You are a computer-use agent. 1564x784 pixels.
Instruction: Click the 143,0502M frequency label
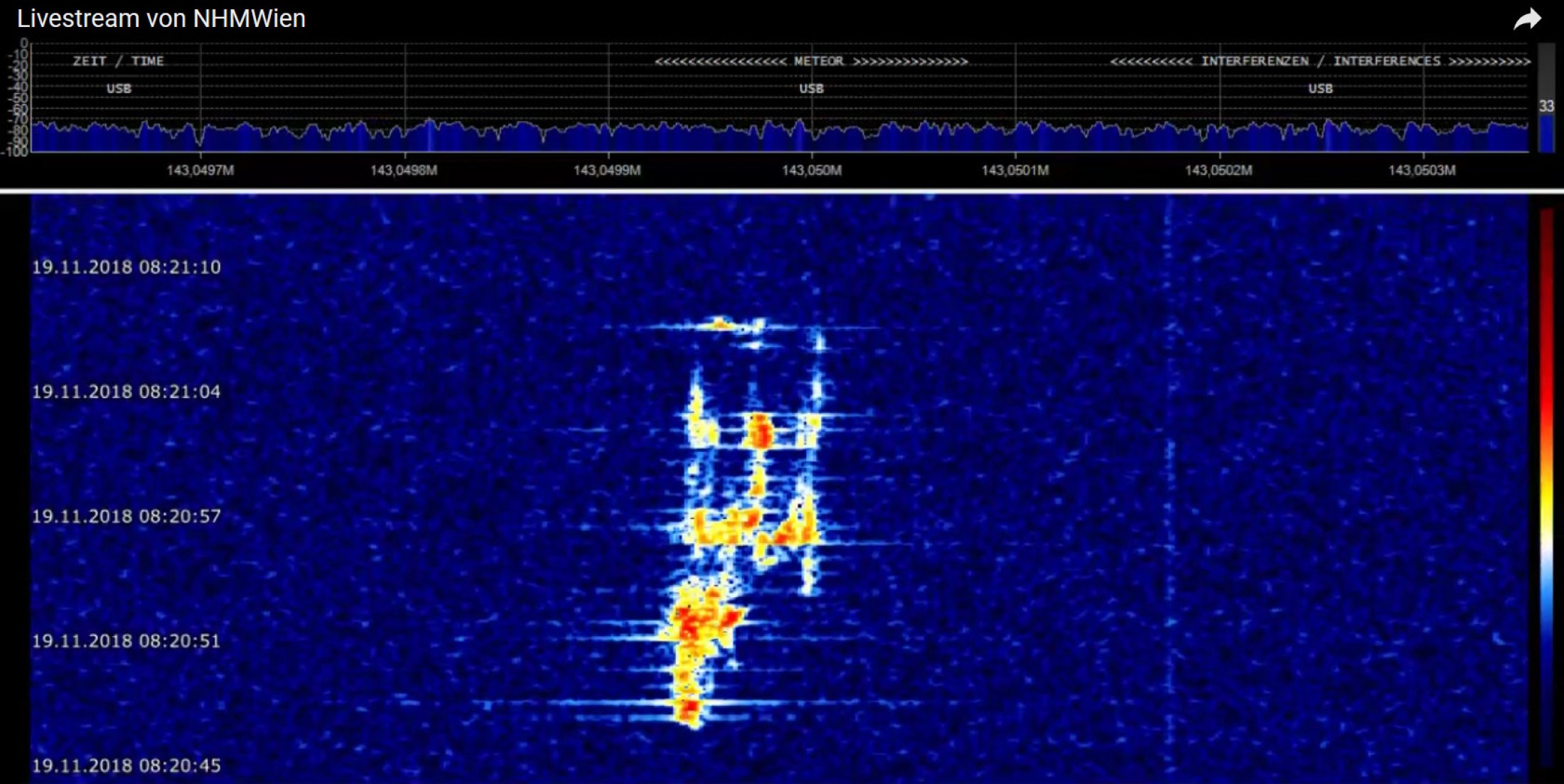coord(1218,171)
